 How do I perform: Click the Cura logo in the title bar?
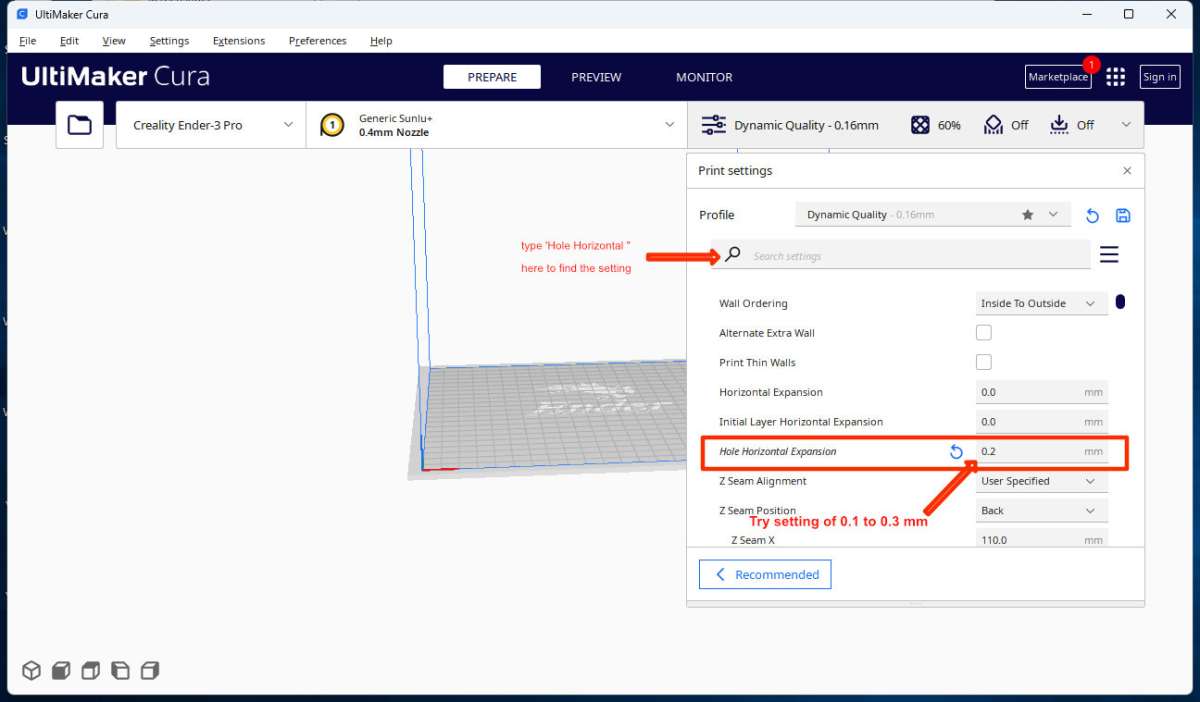(22, 14)
